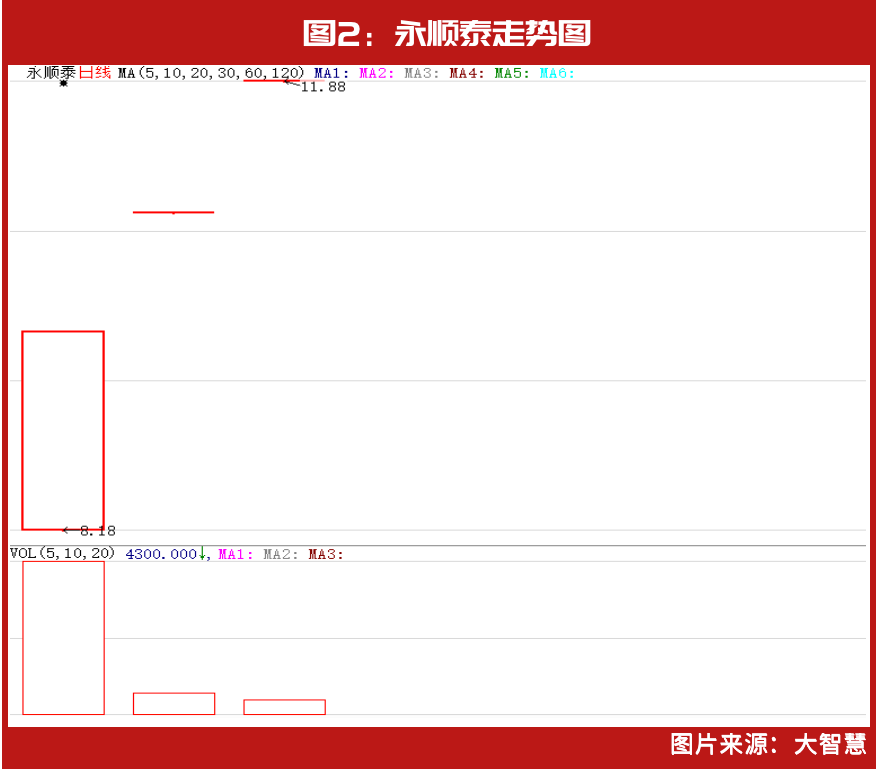Click the cyan MA6 label
The width and height of the screenshot is (876, 770).
coord(557,73)
